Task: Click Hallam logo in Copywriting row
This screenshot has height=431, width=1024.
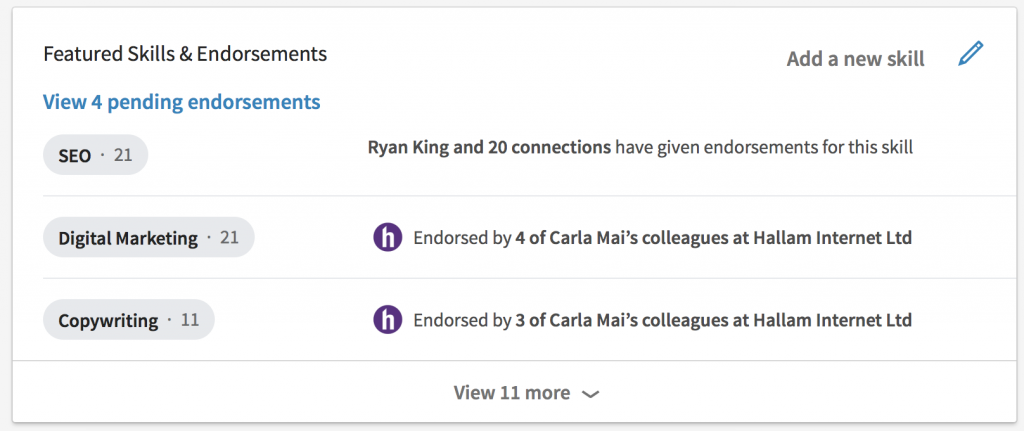Action: pos(387,320)
